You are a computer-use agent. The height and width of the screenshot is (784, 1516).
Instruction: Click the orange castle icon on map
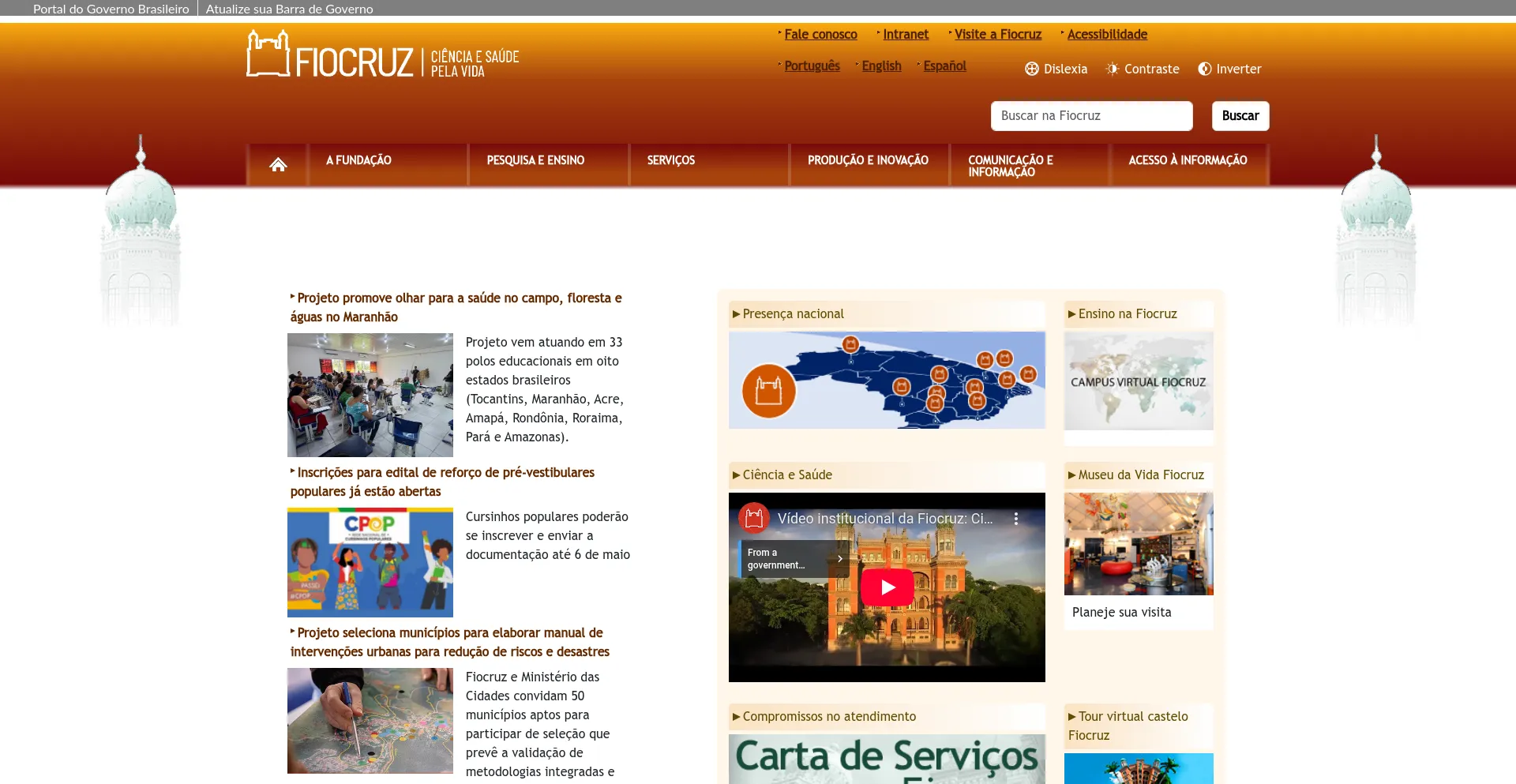[768, 390]
